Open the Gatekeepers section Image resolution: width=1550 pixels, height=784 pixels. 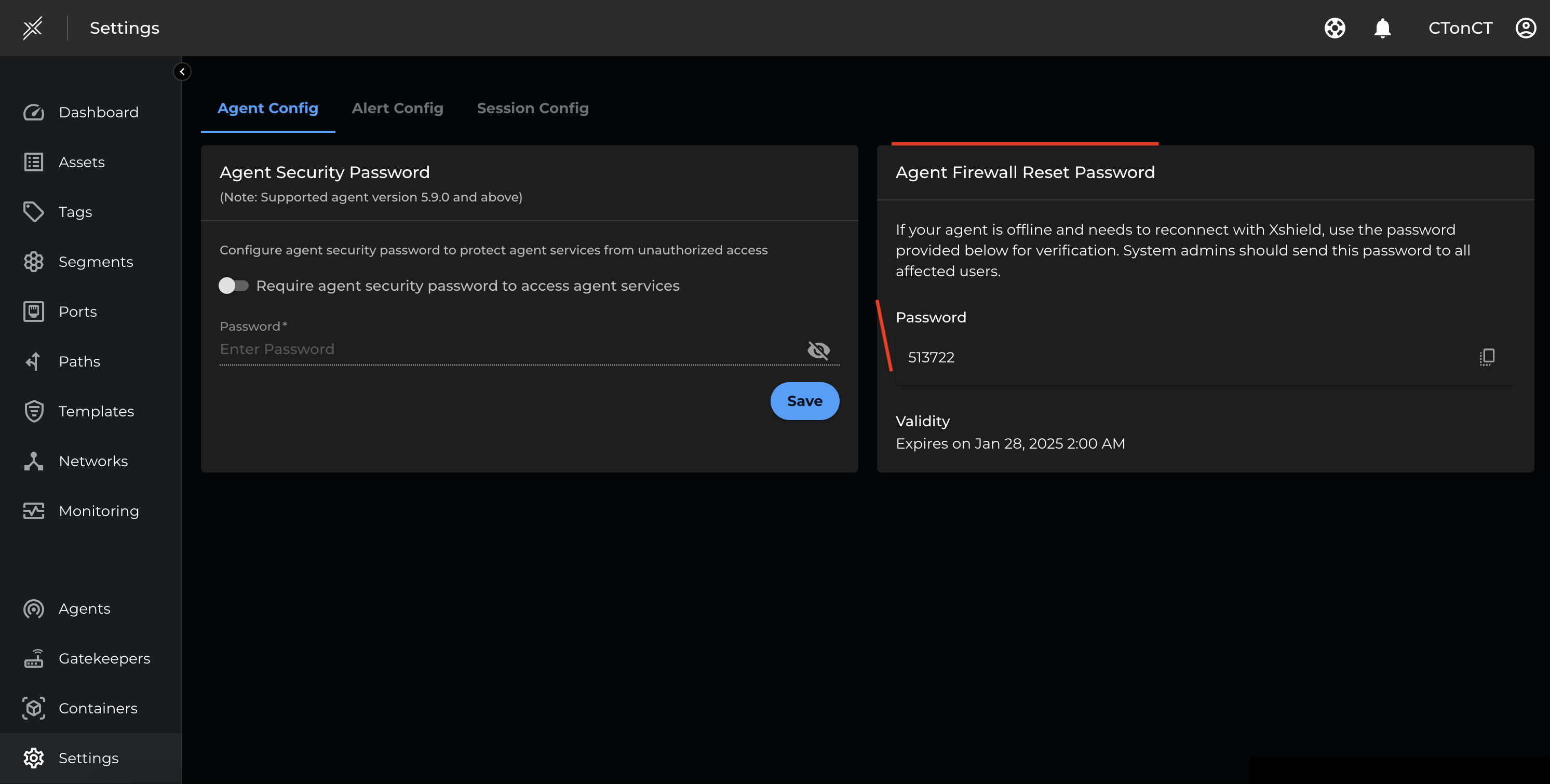click(x=105, y=658)
